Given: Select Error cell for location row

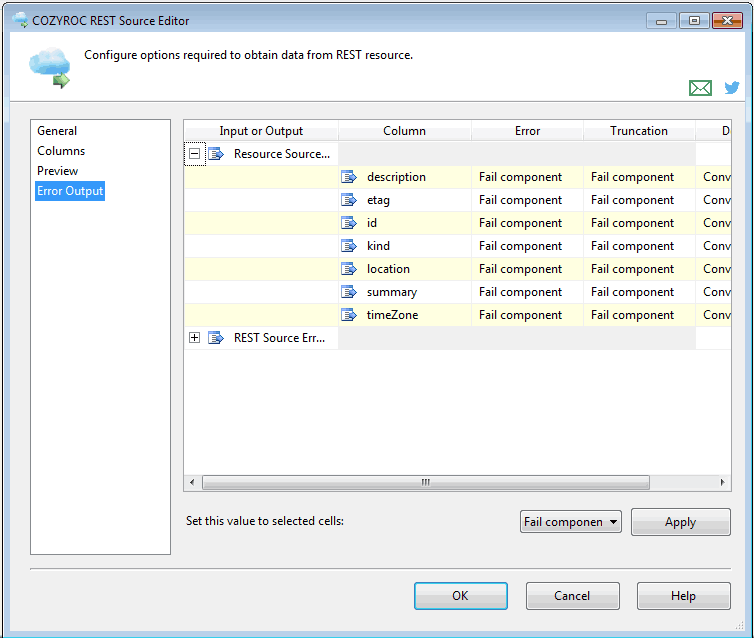Looking at the screenshot, I should tap(528, 269).
